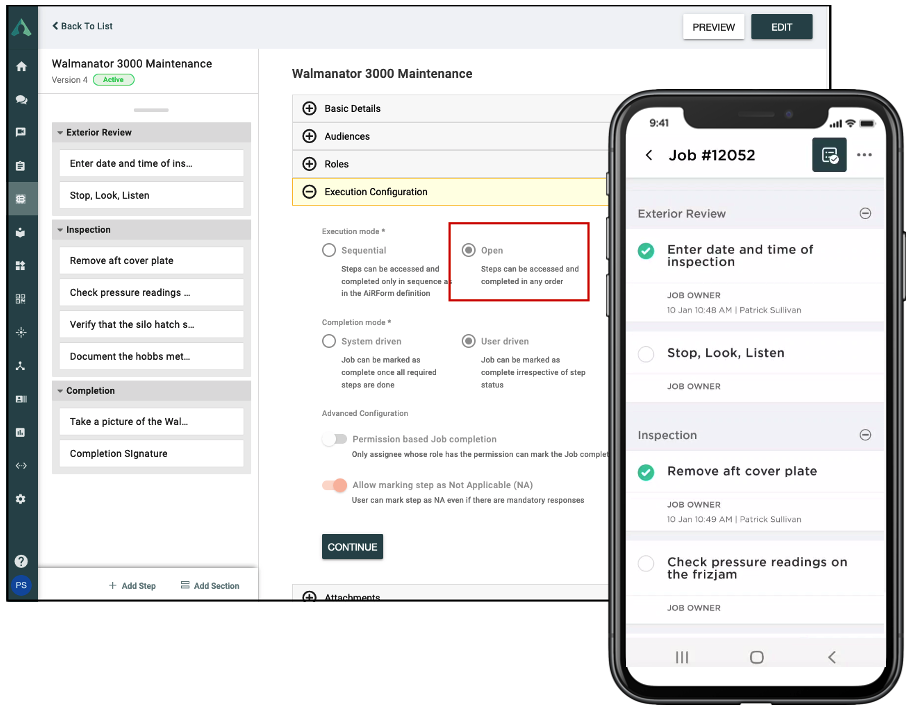
Task: Open the 'Check pressure readings ...' web step
Action: [x=151, y=292]
